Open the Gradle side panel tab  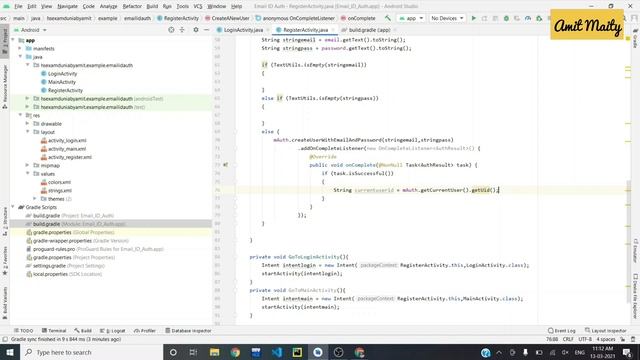point(635,39)
